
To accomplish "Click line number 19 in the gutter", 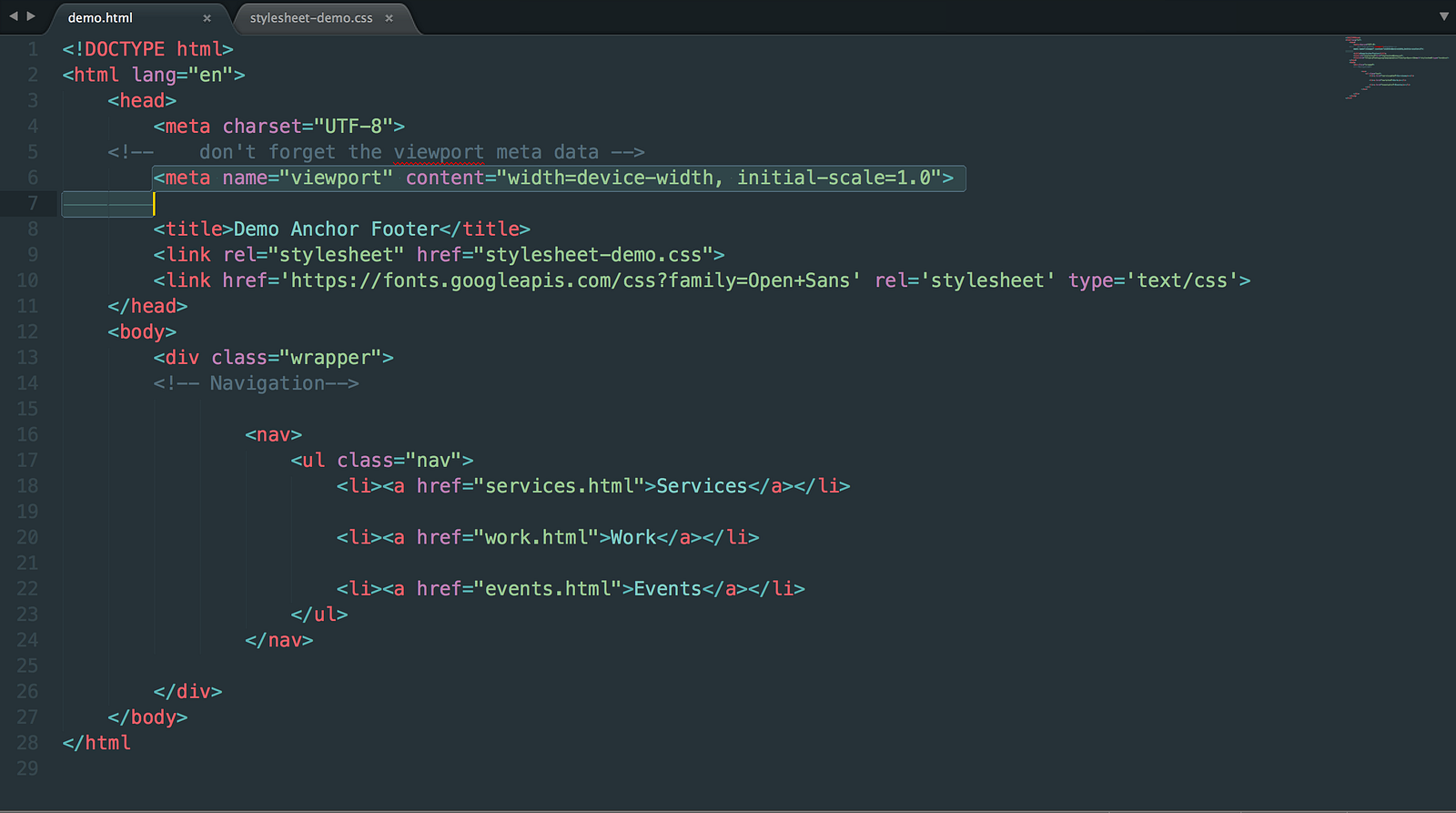I will [x=27, y=512].
